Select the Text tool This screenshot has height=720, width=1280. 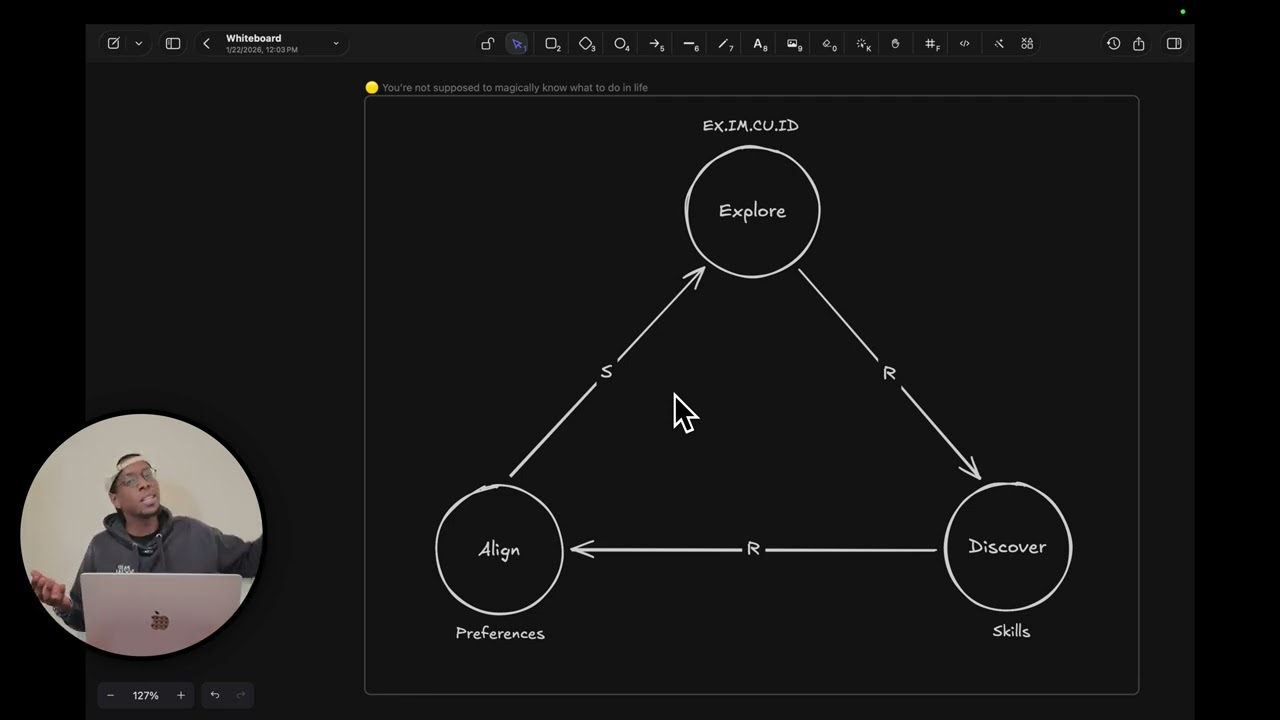(x=759, y=44)
